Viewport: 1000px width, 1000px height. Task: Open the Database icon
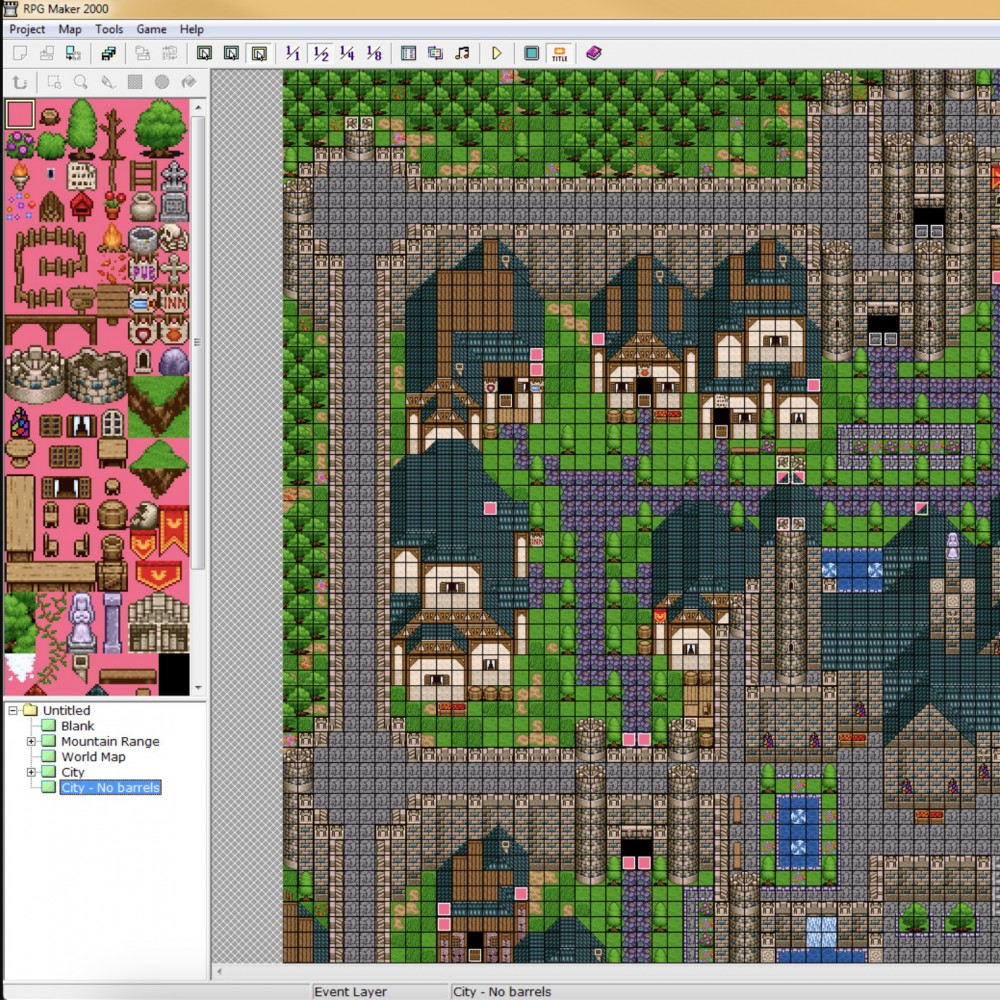click(408, 54)
